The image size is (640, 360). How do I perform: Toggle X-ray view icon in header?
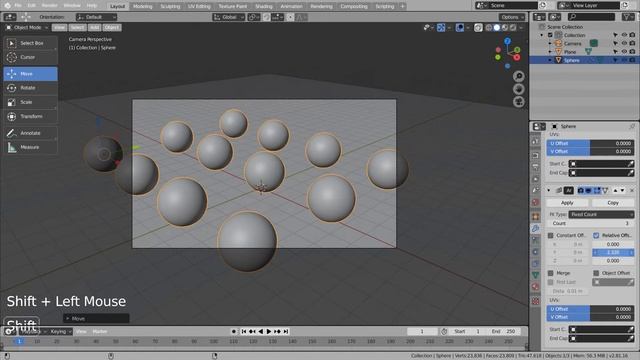pos(478,28)
